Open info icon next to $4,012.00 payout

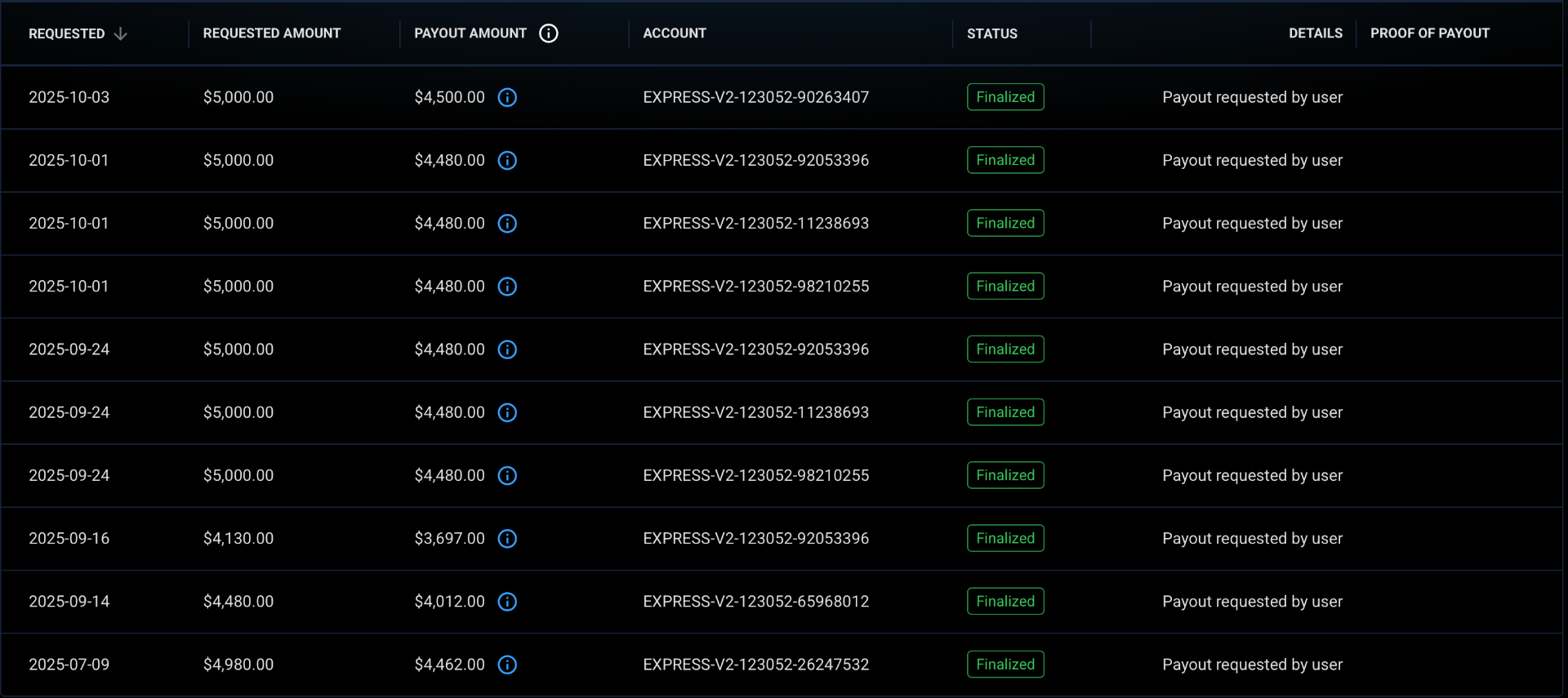coord(507,602)
